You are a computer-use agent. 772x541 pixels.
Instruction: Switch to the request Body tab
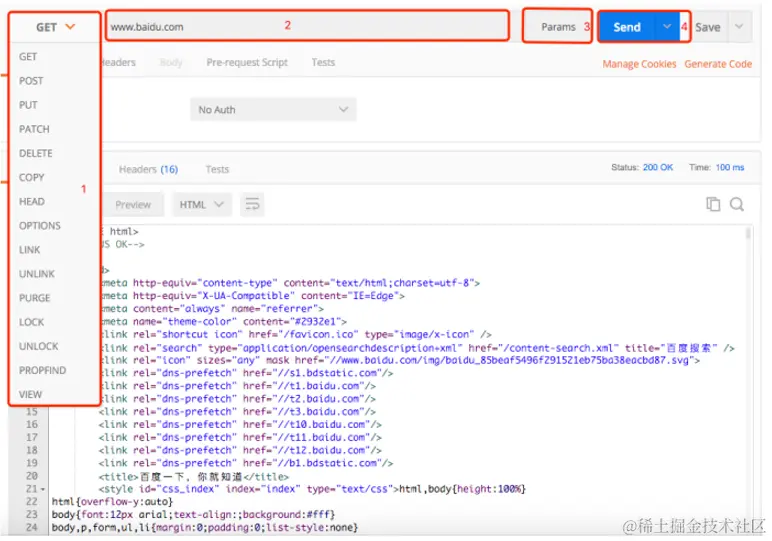(x=171, y=63)
